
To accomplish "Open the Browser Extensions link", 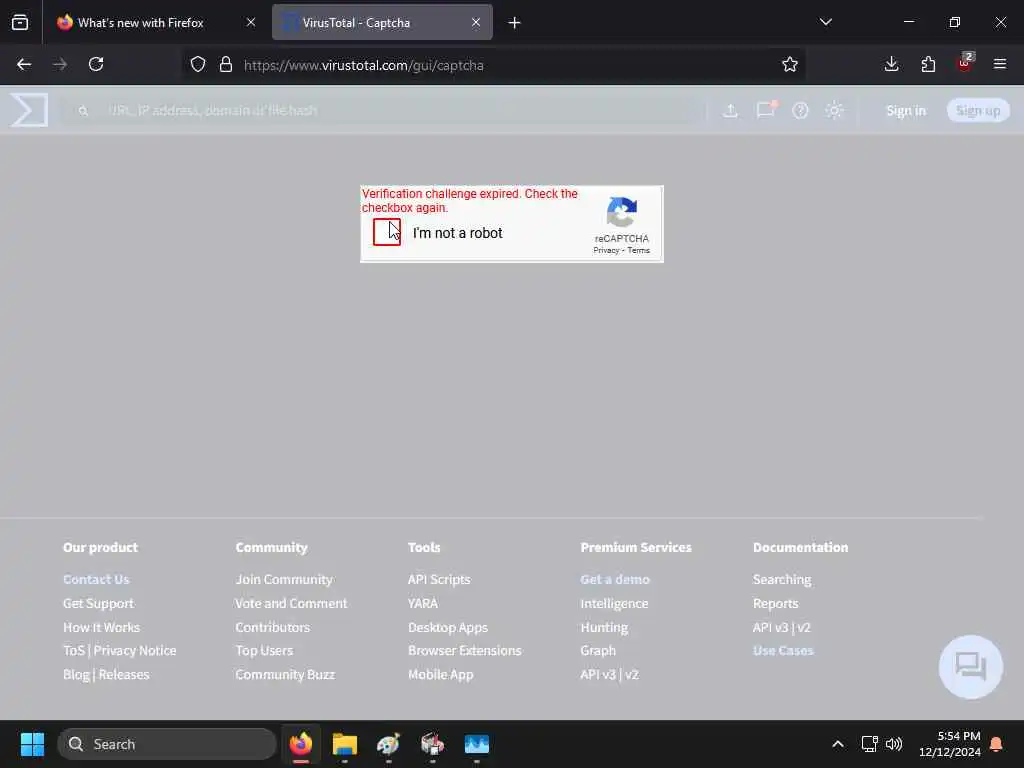I will tap(464, 650).
